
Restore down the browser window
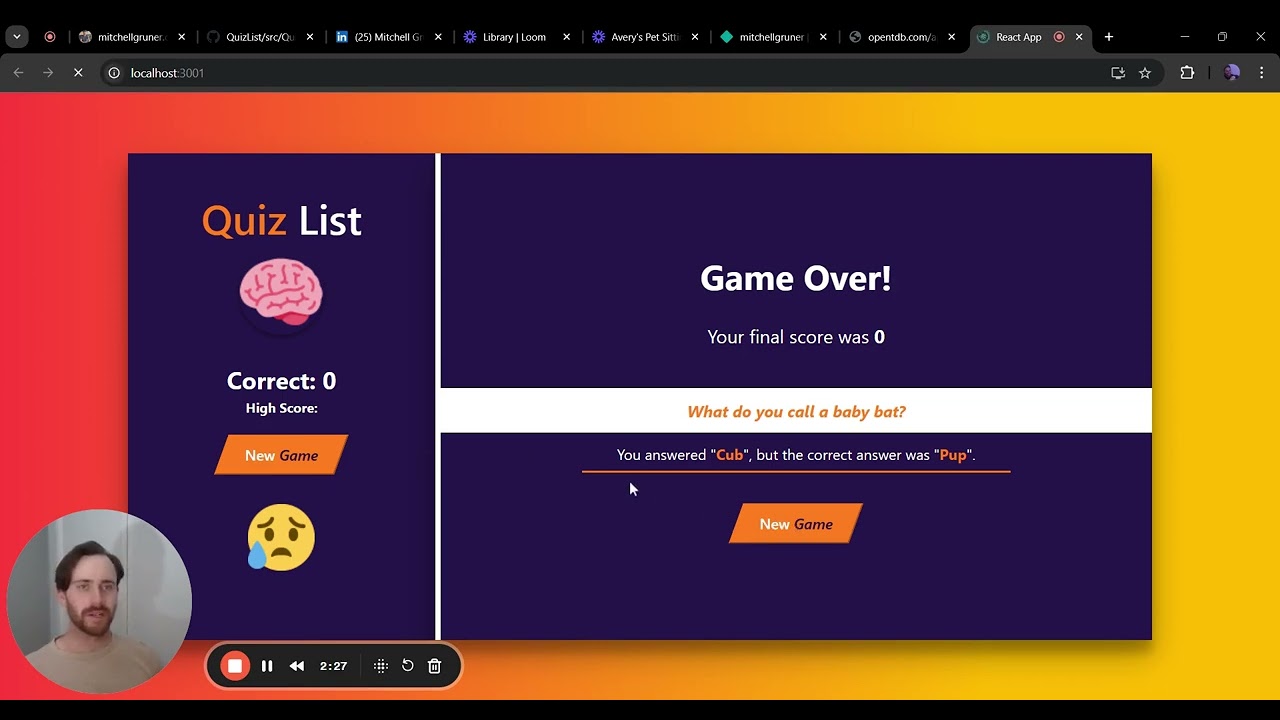1222,37
